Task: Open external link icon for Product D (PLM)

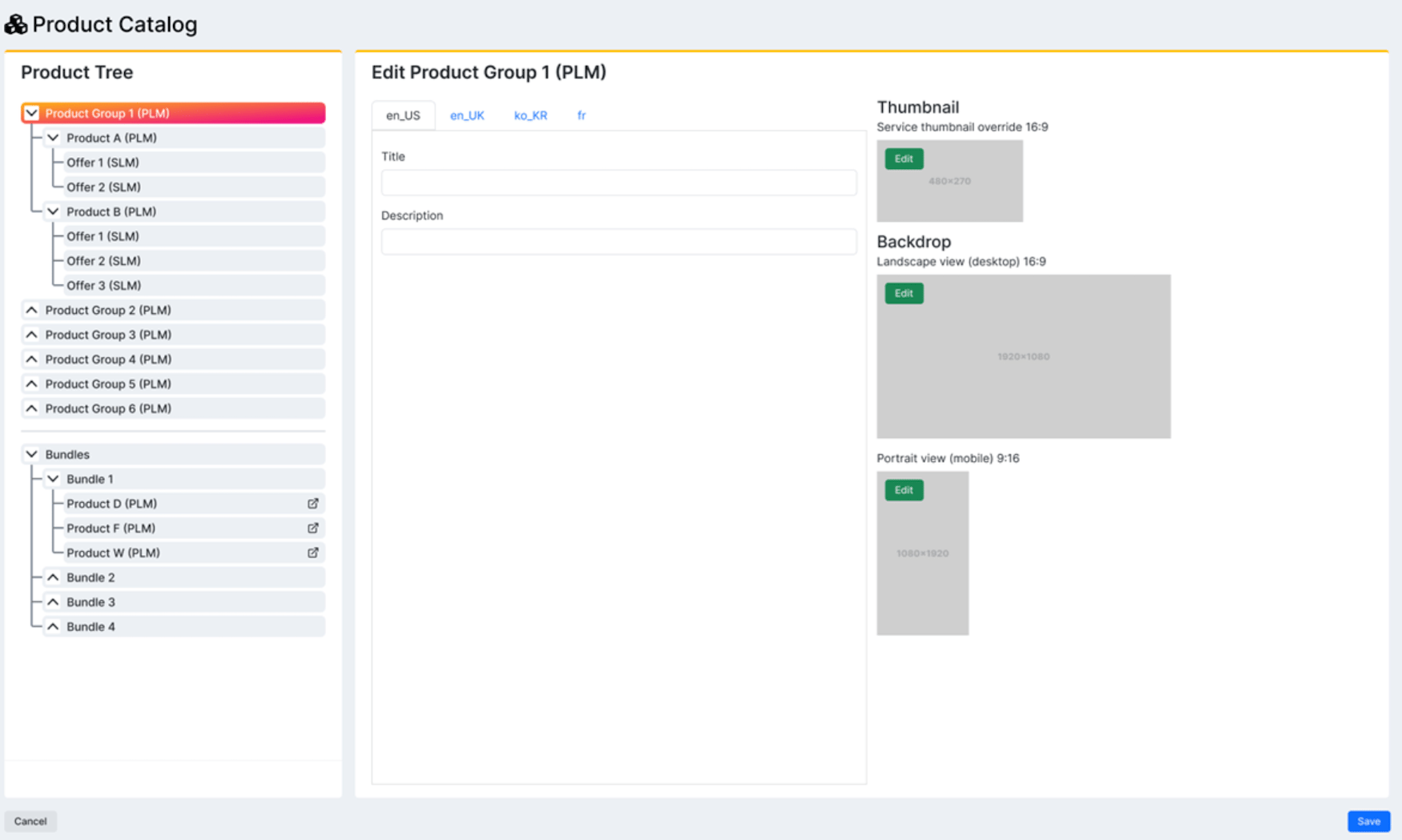Action: (x=313, y=504)
